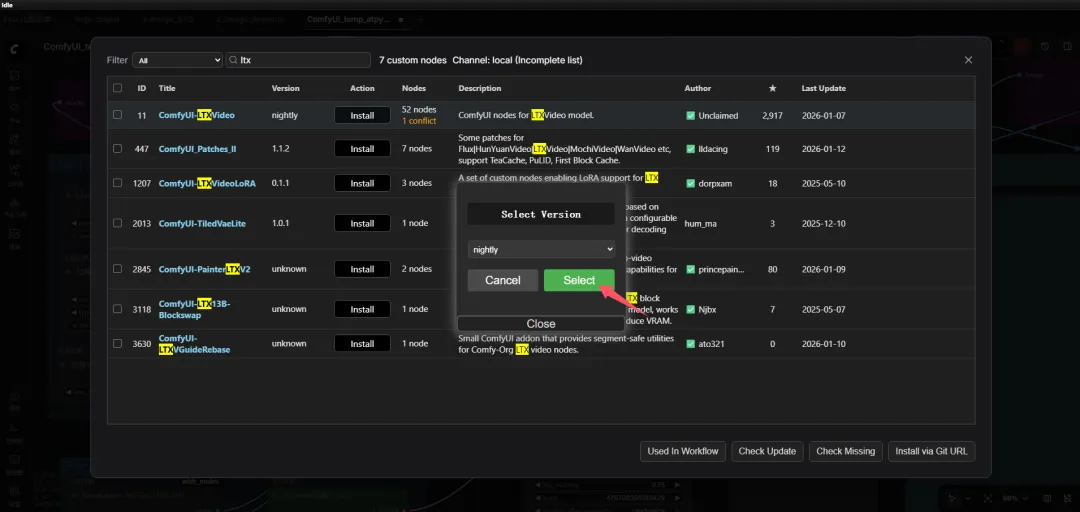This screenshot has height=512, width=1080.
Task: Expand the nightly version dropdown
Action: coord(541,249)
